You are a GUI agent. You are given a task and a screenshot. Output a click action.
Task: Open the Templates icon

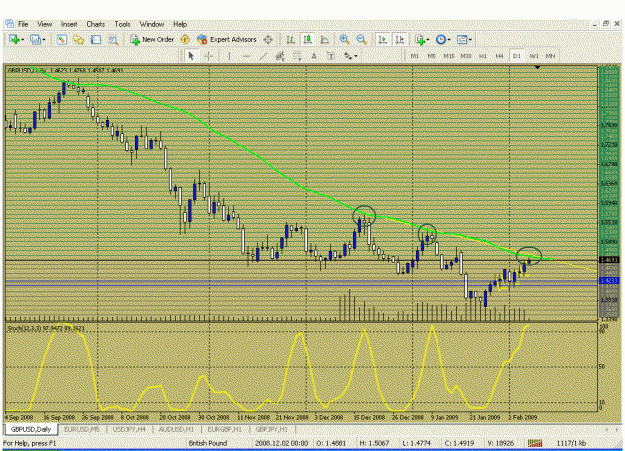(x=462, y=39)
